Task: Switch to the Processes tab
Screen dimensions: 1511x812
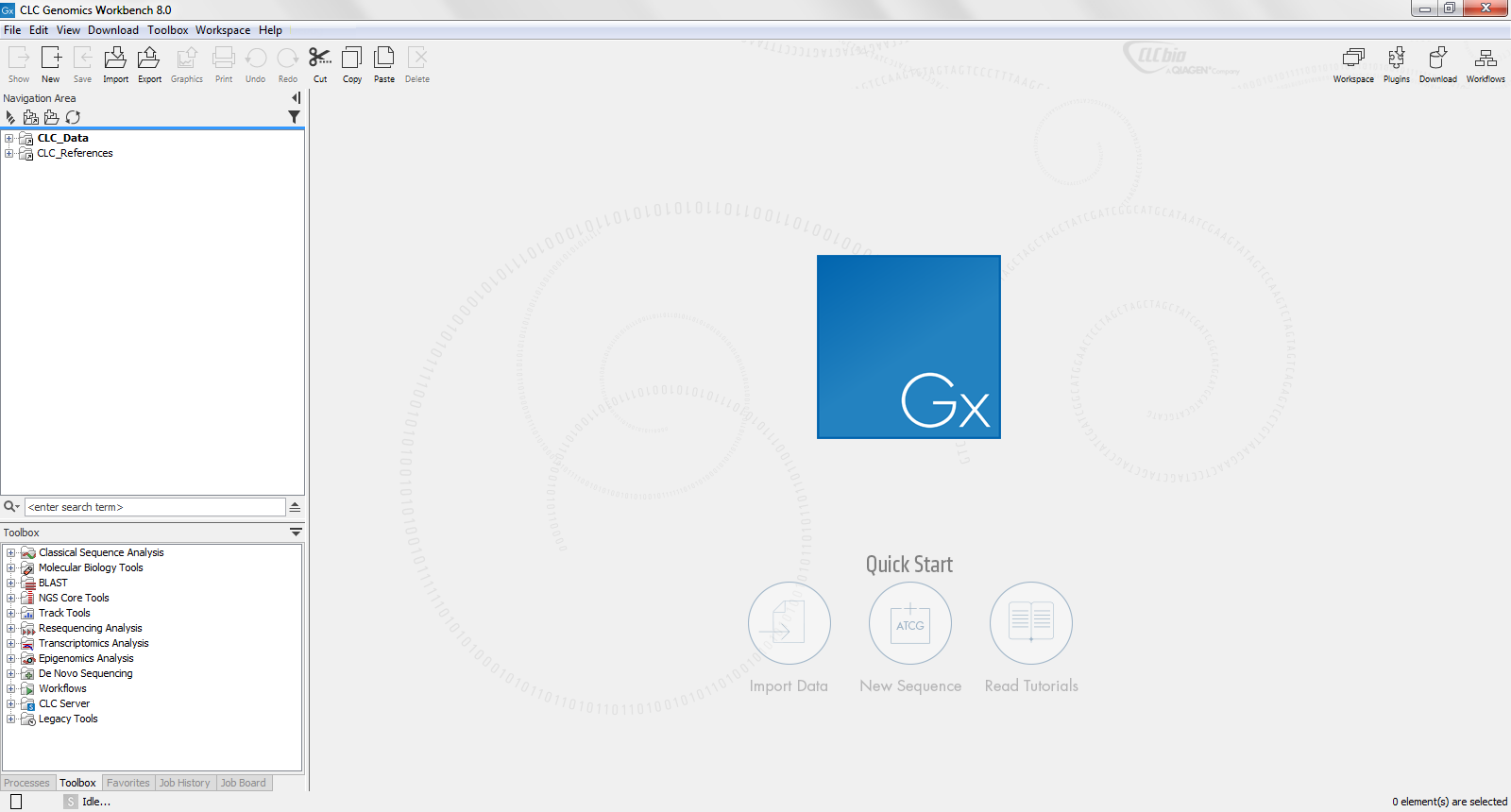Action: 27,783
